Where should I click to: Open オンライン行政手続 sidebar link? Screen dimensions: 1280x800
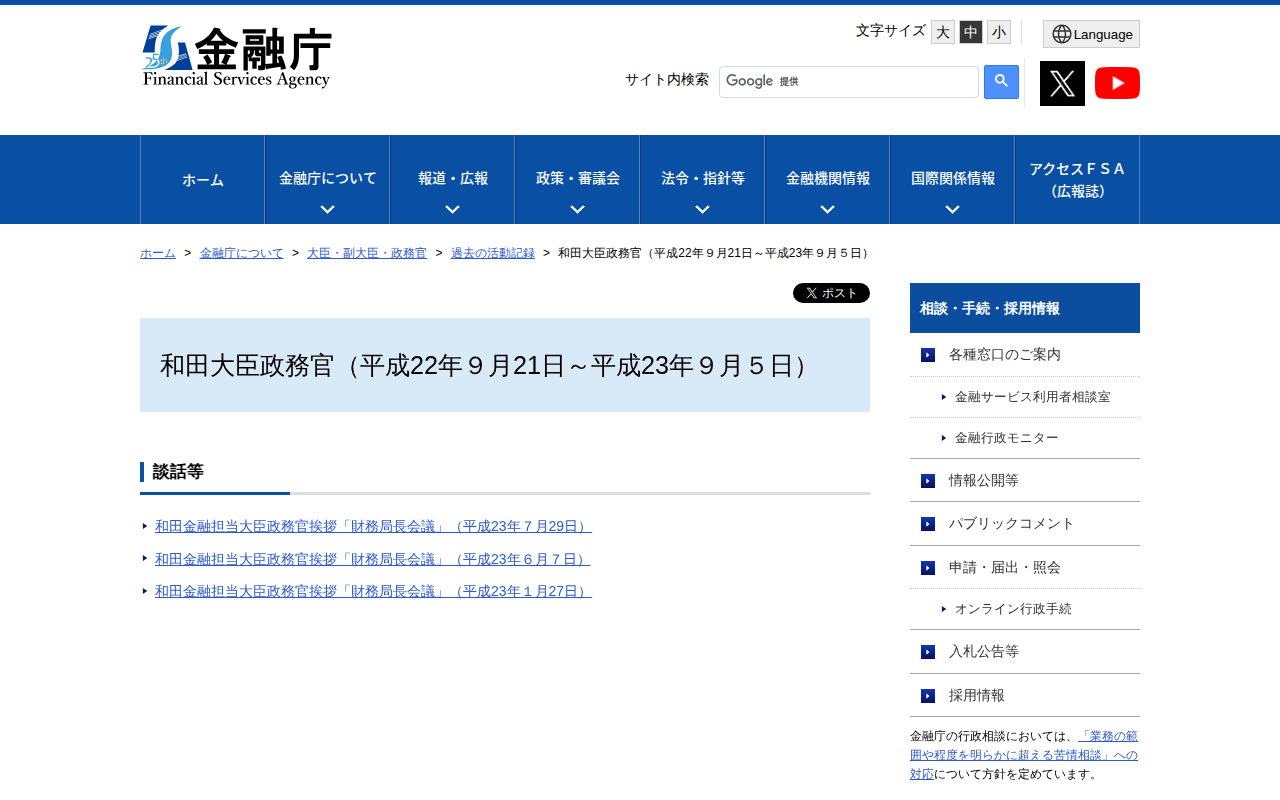click(1025, 609)
